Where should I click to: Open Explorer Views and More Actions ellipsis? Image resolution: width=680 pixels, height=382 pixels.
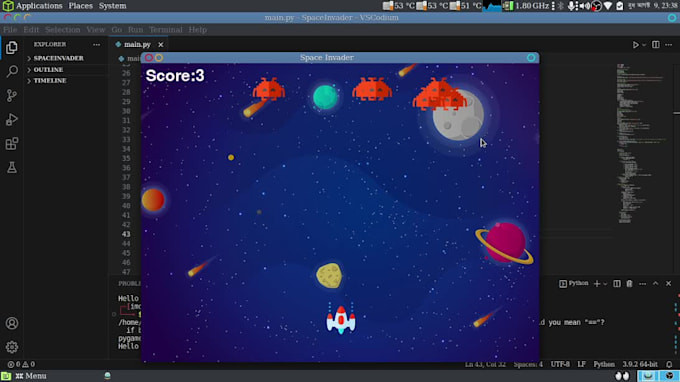tap(96, 44)
